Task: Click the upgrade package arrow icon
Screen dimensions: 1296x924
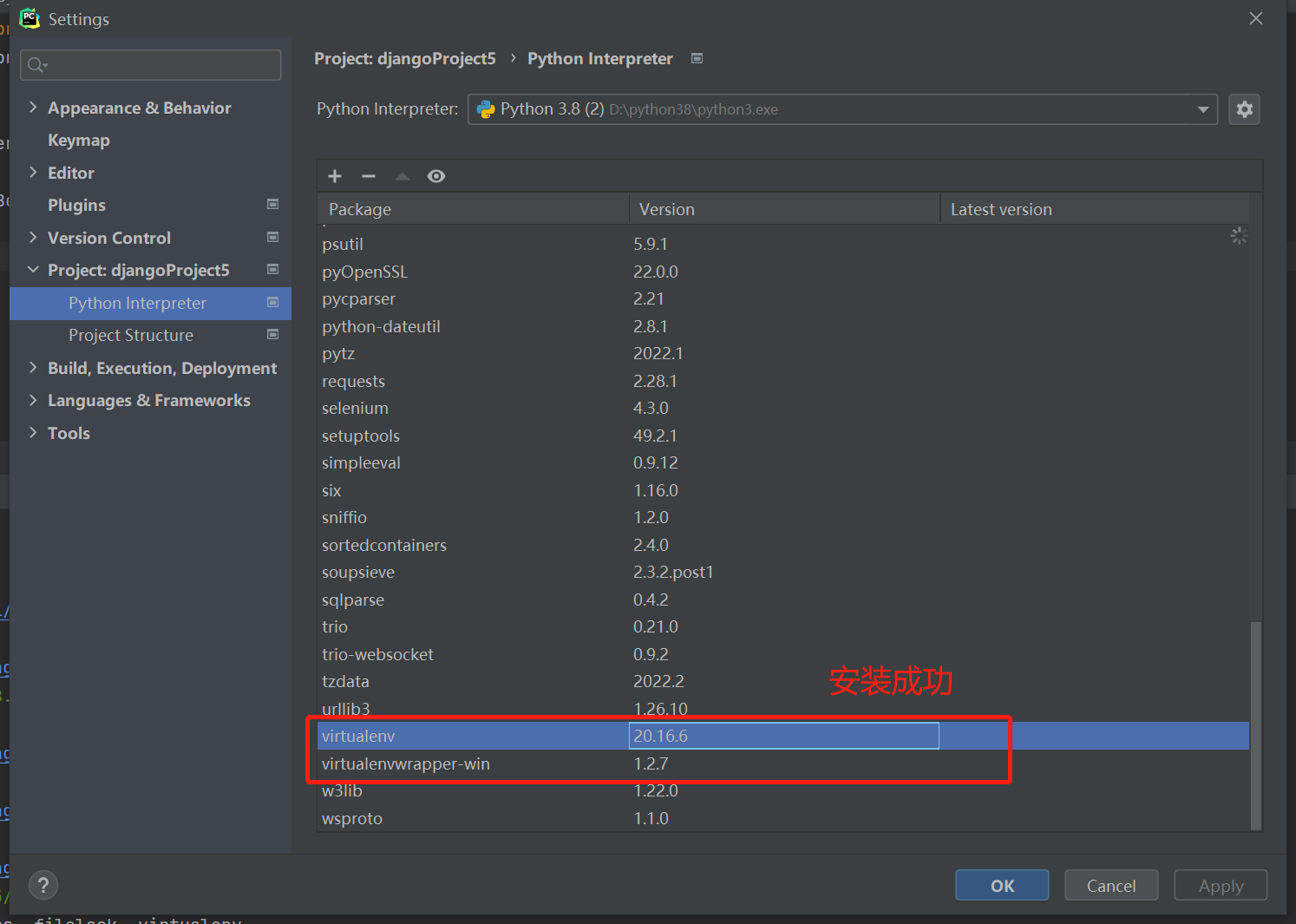Action: click(x=403, y=176)
